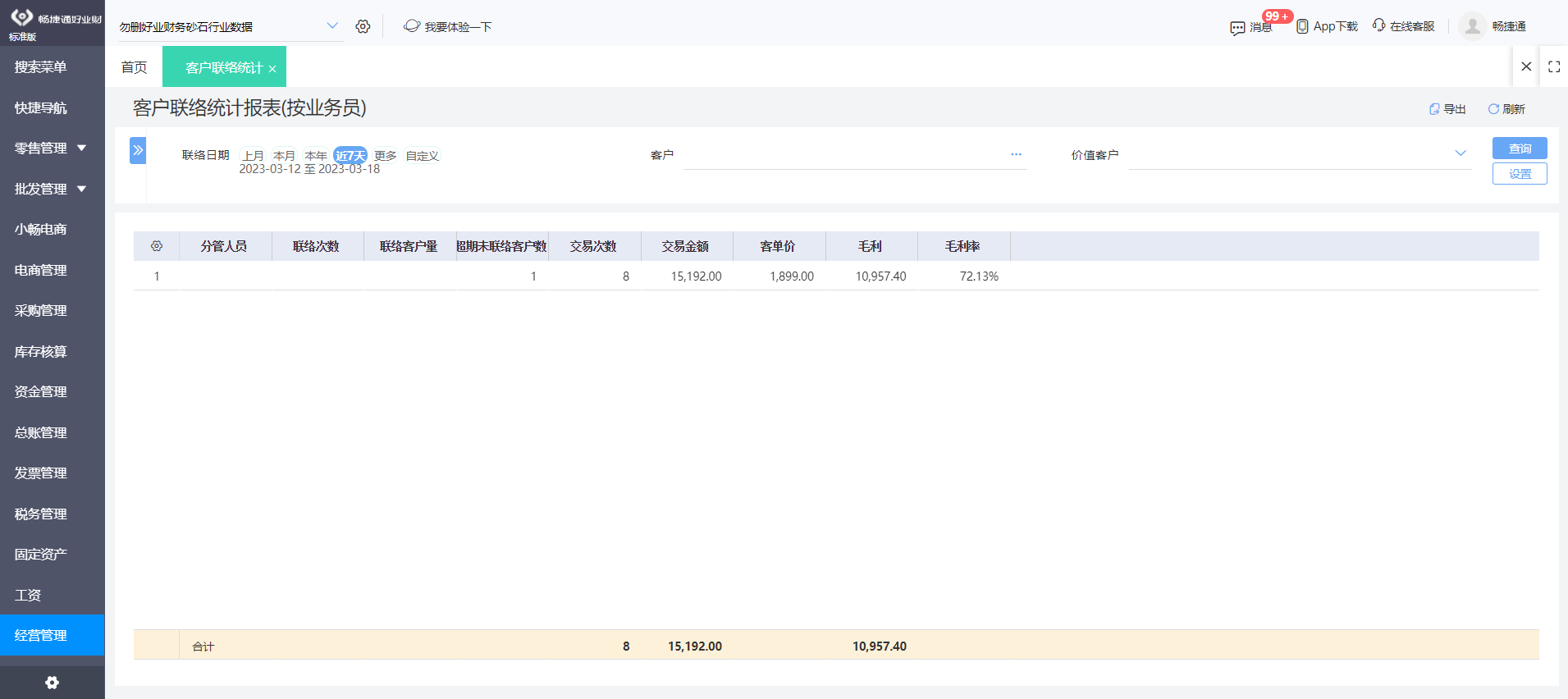Image resolution: width=1568 pixels, height=699 pixels.
Task: Sort by 联络次数 column header
Action: click(x=316, y=246)
